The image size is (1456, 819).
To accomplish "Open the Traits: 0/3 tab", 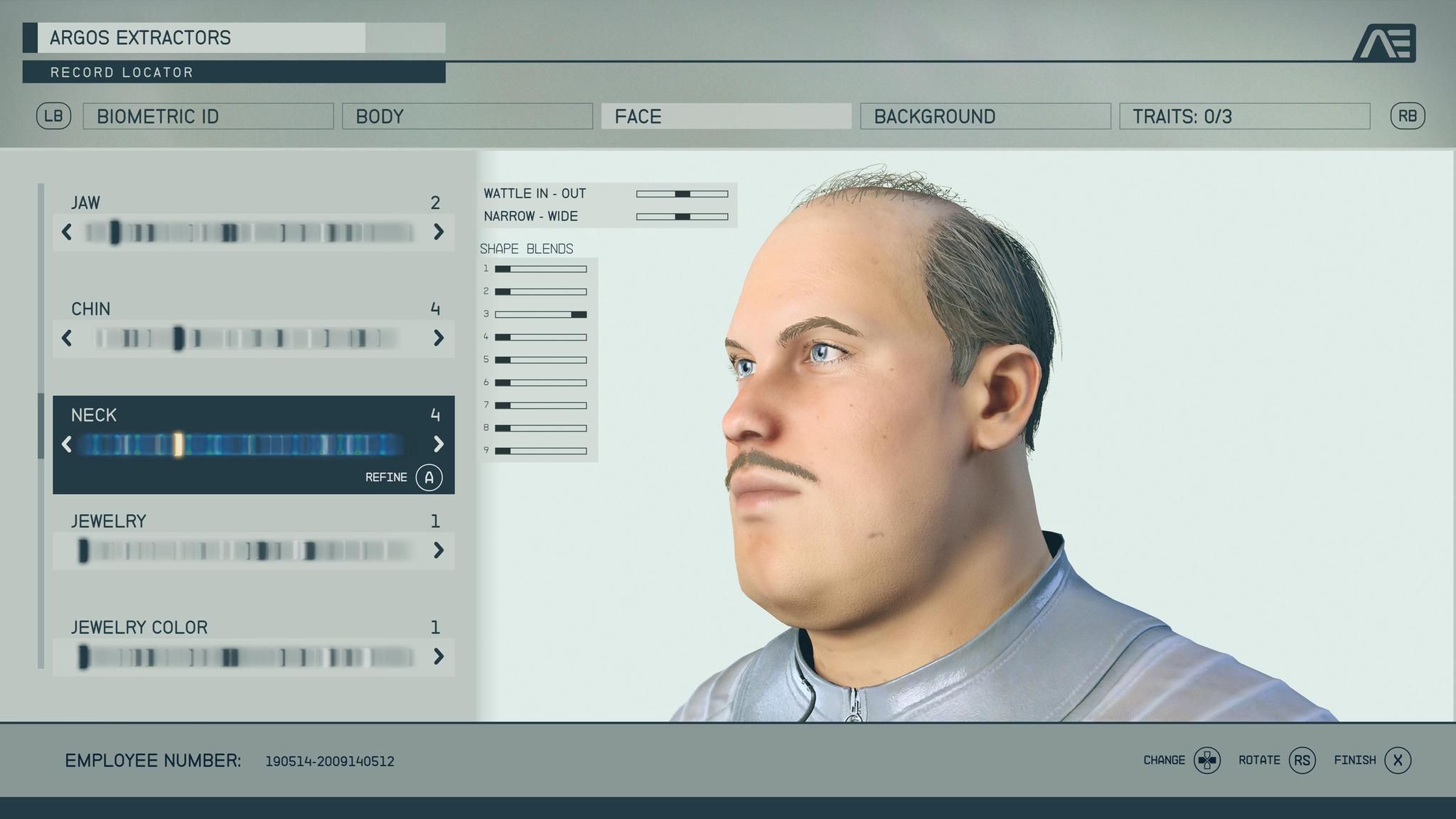I will (x=1245, y=116).
